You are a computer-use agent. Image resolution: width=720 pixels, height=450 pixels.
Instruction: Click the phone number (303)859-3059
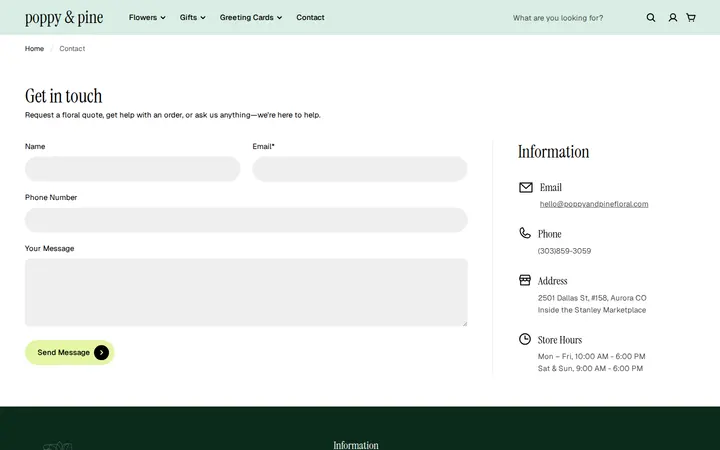coord(564,251)
